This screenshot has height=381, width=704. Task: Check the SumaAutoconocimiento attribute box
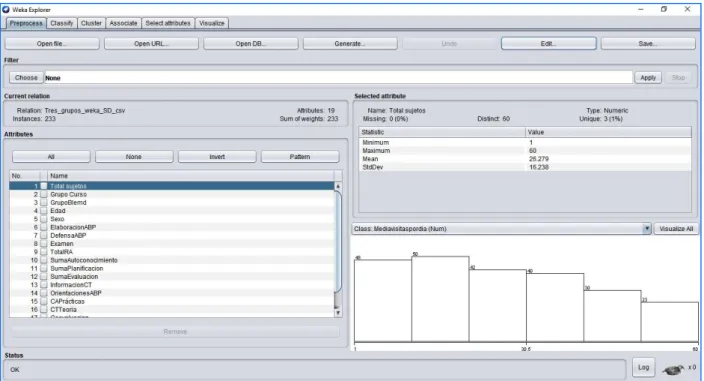[x=44, y=260]
